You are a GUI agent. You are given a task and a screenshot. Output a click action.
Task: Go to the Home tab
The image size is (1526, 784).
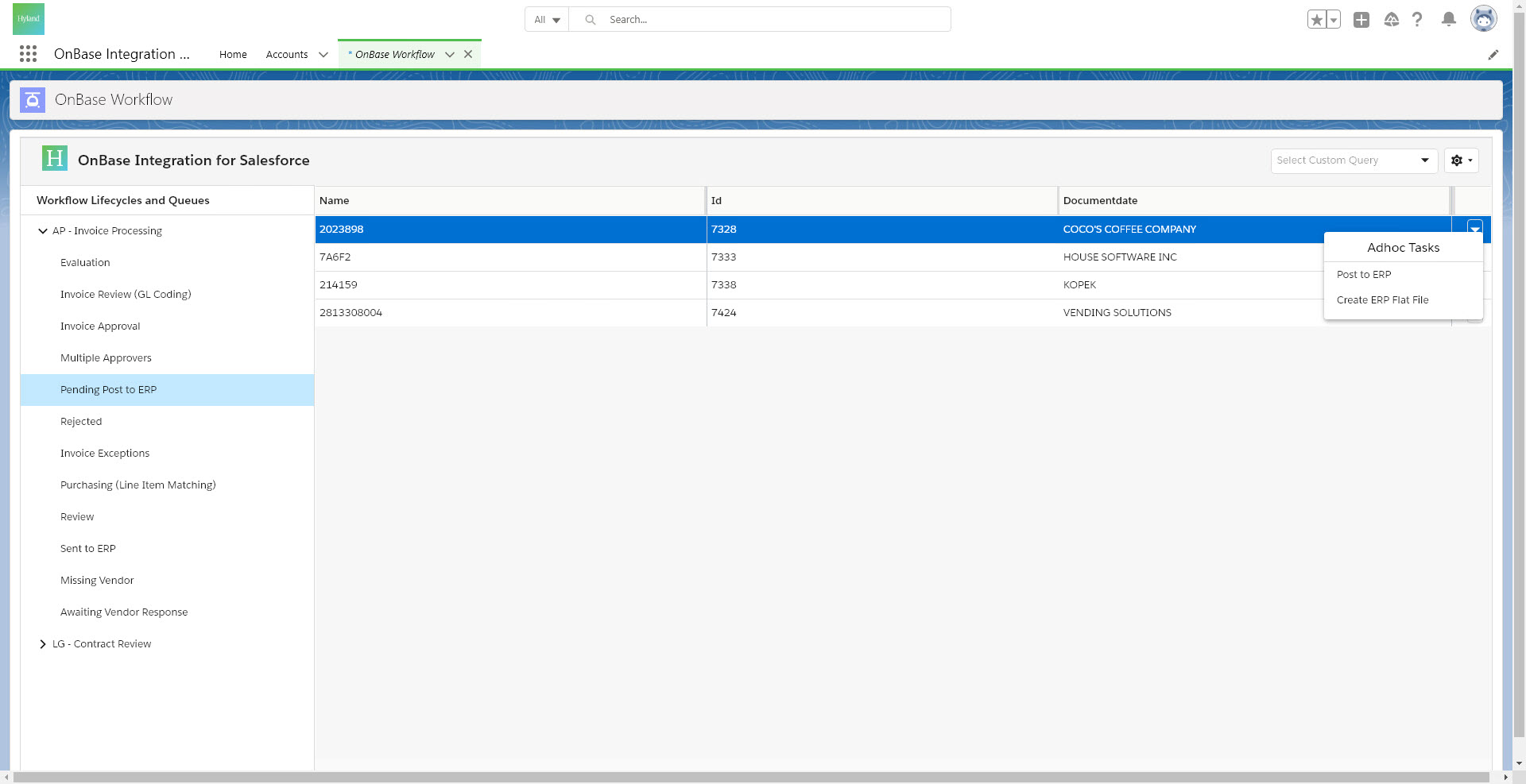coord(233,55)
